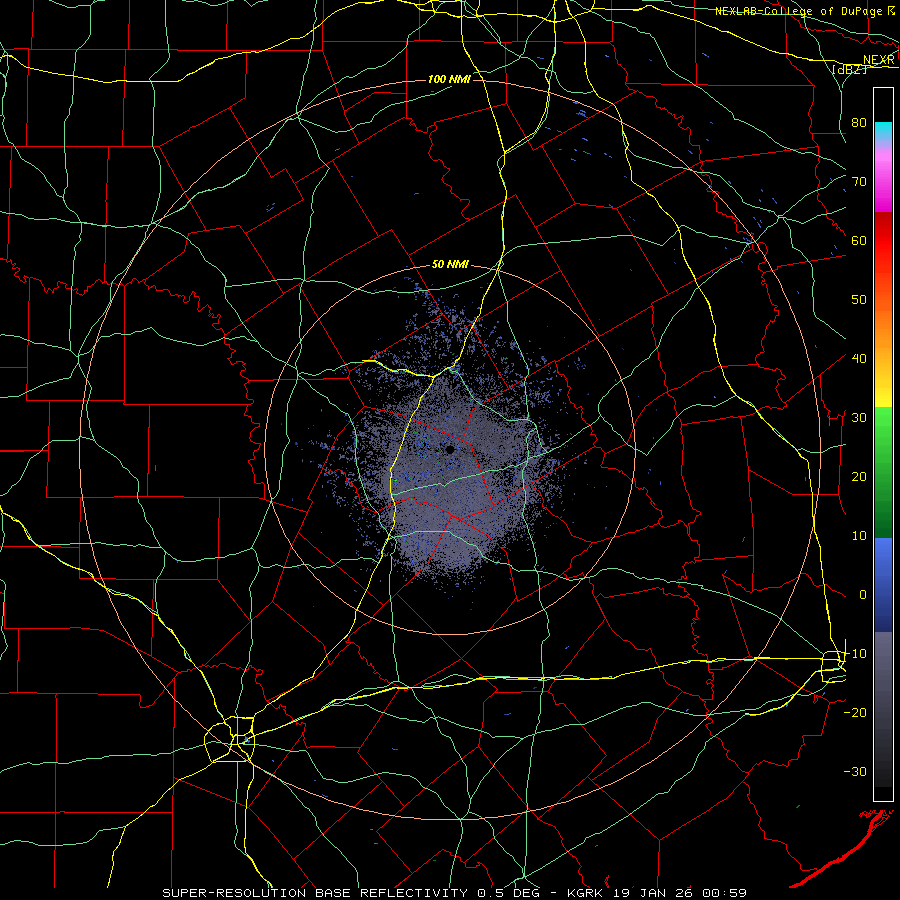Click the [dBZ] unit label above color bar
The image size is (900, 900).
tap(849, 69)
